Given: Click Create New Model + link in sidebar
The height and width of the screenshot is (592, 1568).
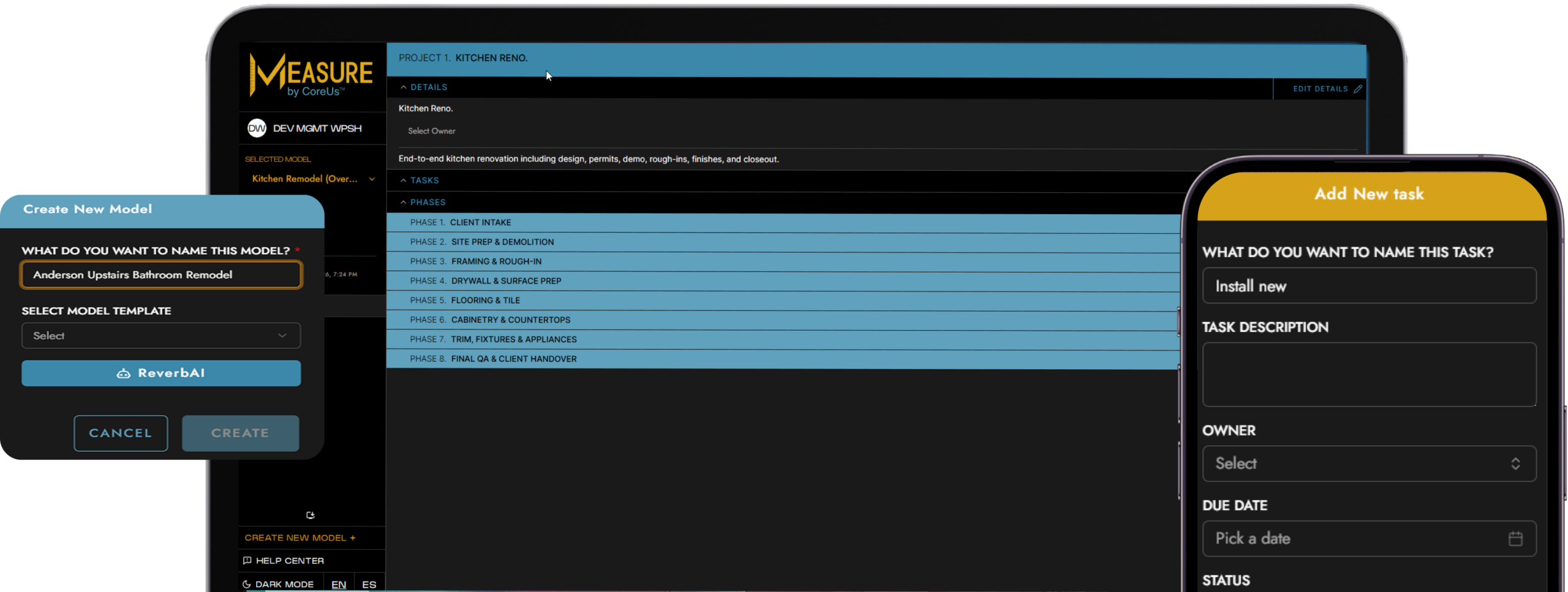Looking at the screenshot, I should click(x=300, y=538).
